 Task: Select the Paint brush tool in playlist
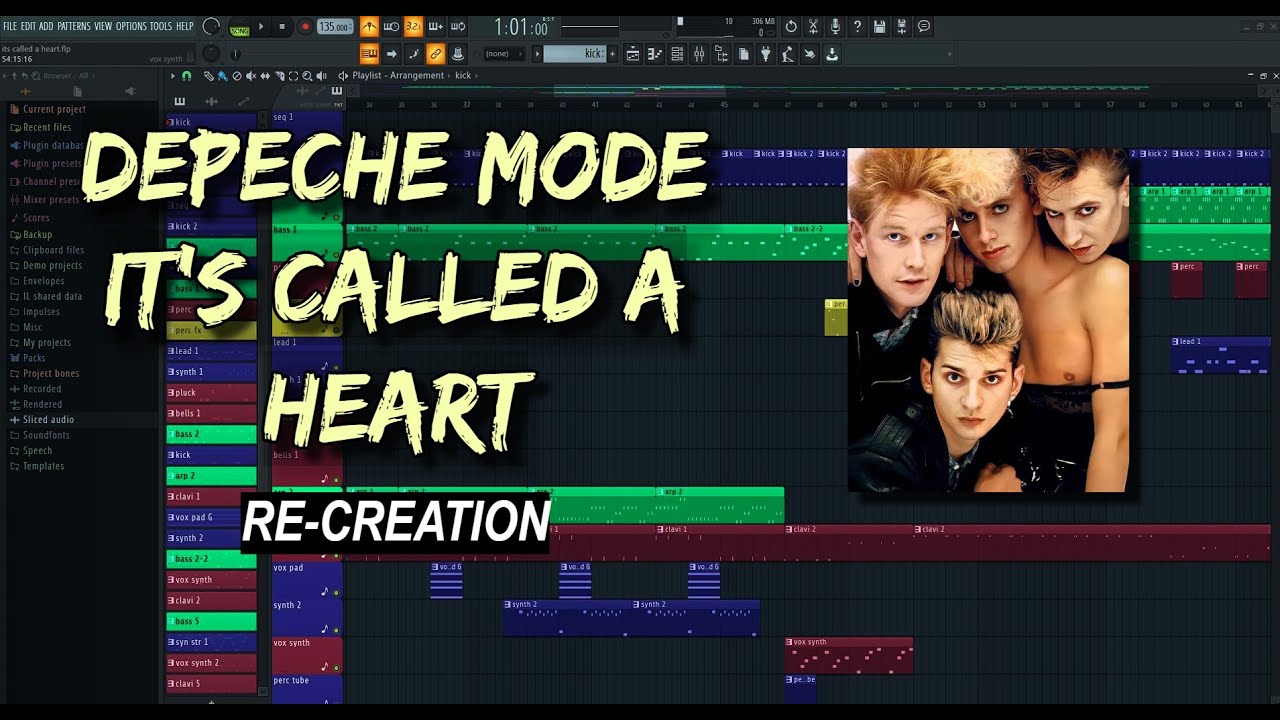click(x=223, y=76)
